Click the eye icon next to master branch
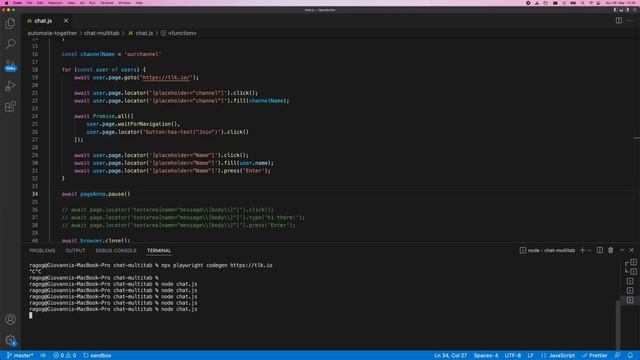Screen dimensions: 640x360 [x=43, y=356]
